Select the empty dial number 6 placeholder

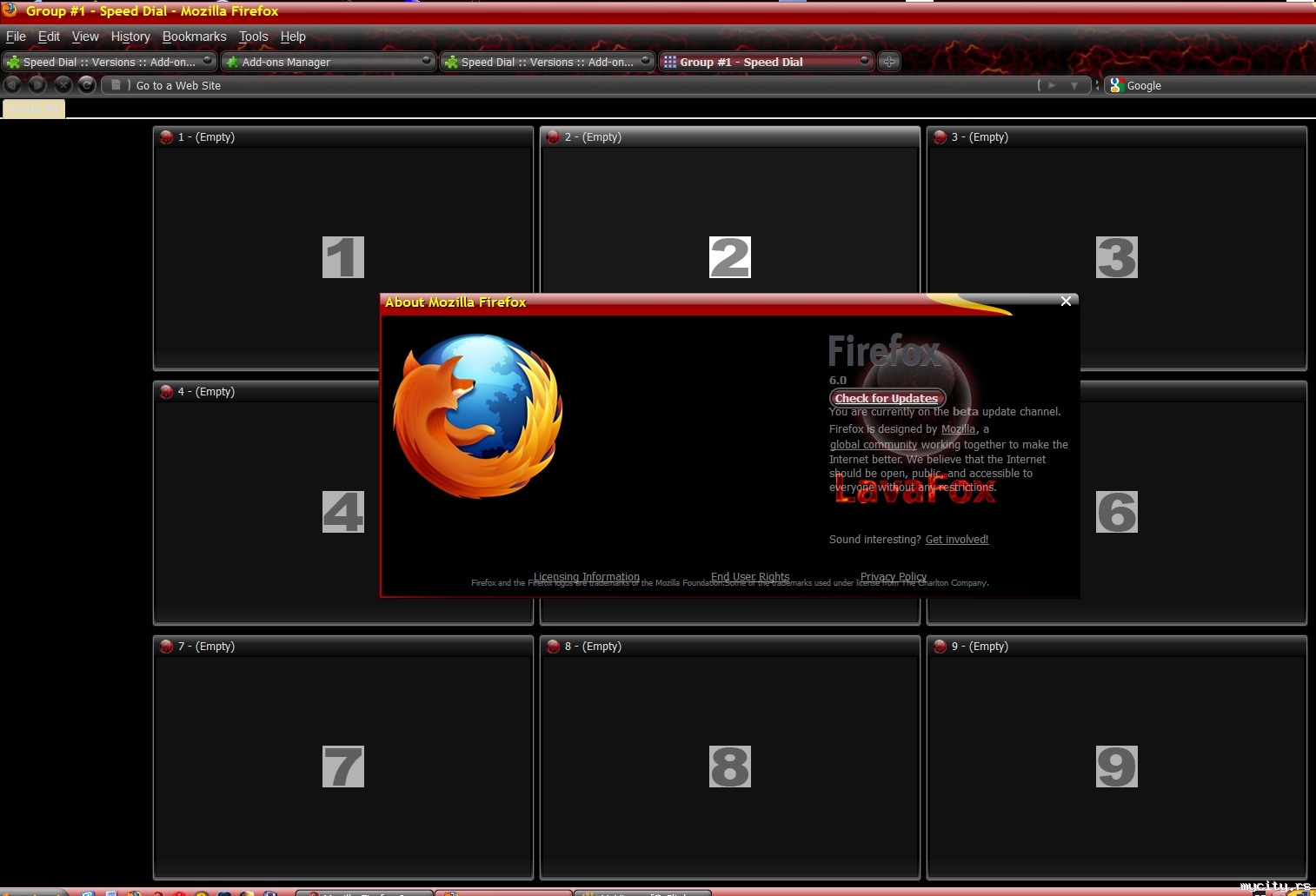click(1117, 512)
